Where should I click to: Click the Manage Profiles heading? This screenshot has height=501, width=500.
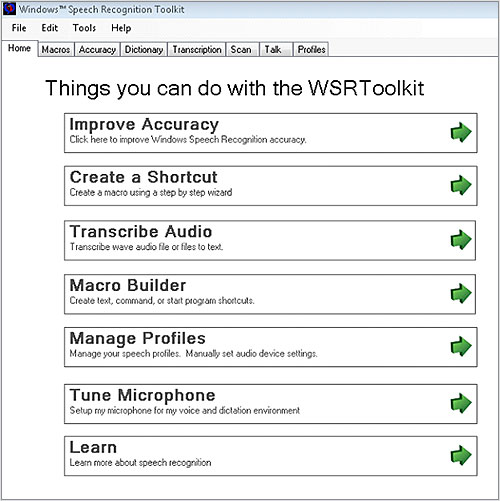pos(137,339)
